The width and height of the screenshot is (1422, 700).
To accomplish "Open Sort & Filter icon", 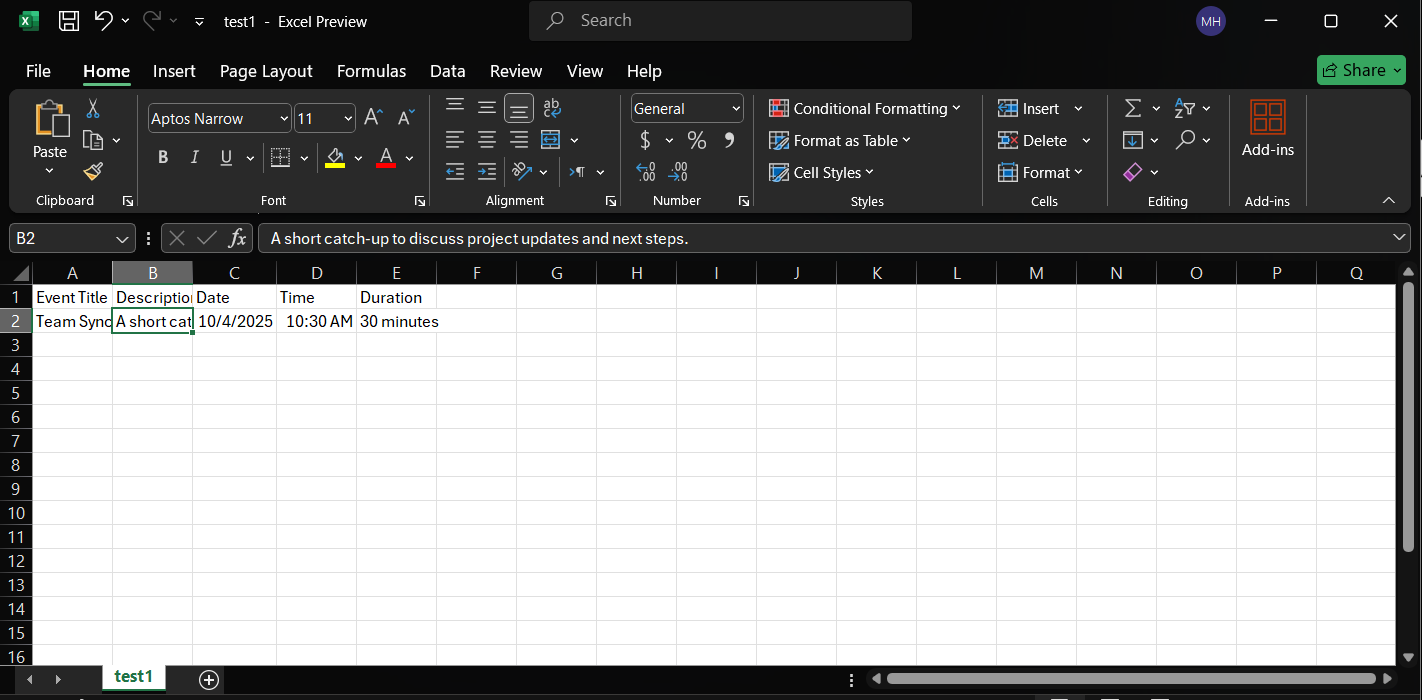I will click(x=1185, y=108).
